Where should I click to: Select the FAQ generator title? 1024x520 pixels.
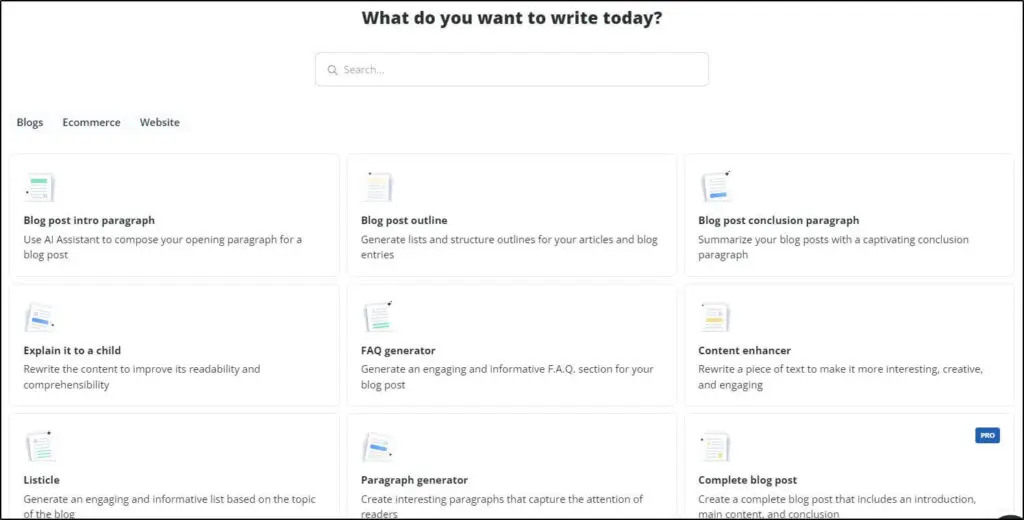click(398, 351)
